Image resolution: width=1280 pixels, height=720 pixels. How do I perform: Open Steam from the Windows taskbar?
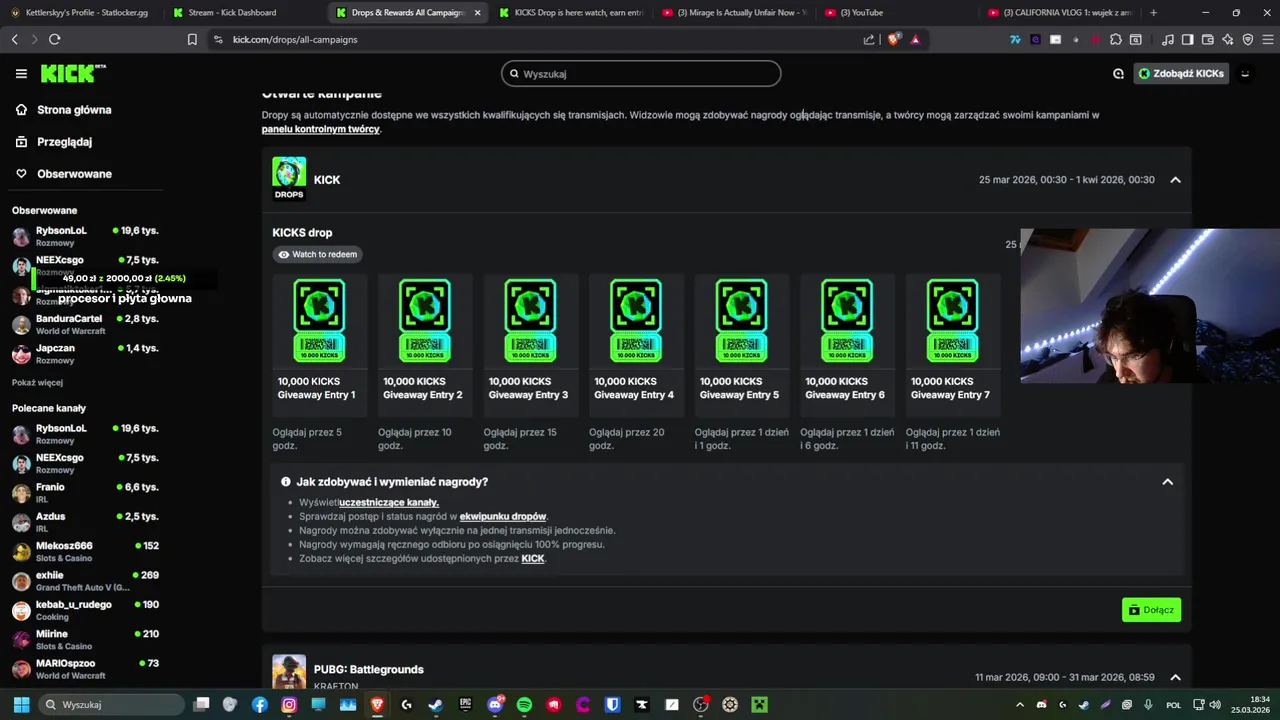click(x=435, y=705)
